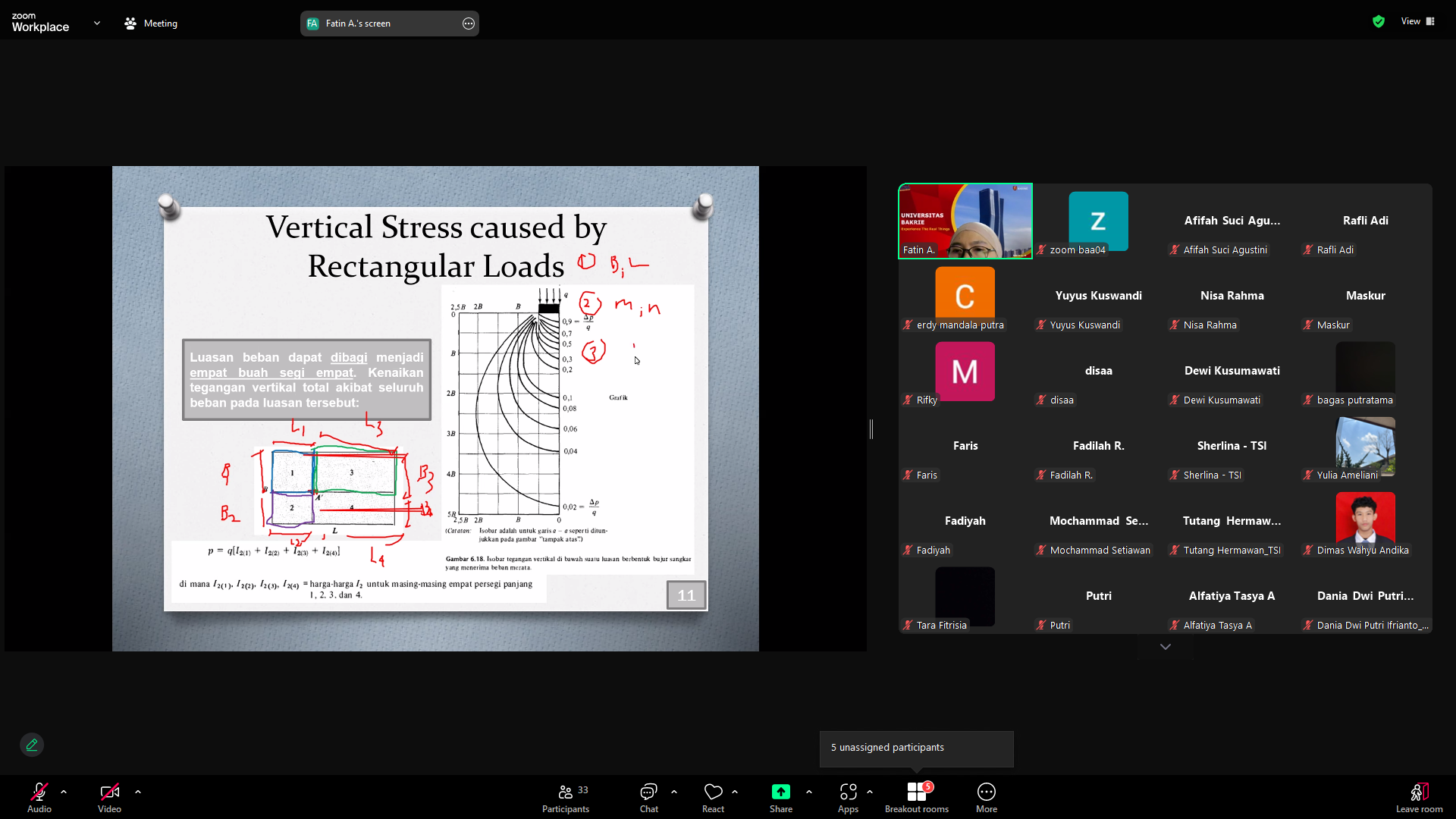Select Afifah Suci Agustini participant tile
This screenshot has width=1456, height=819.
(x=1232, y=221)
